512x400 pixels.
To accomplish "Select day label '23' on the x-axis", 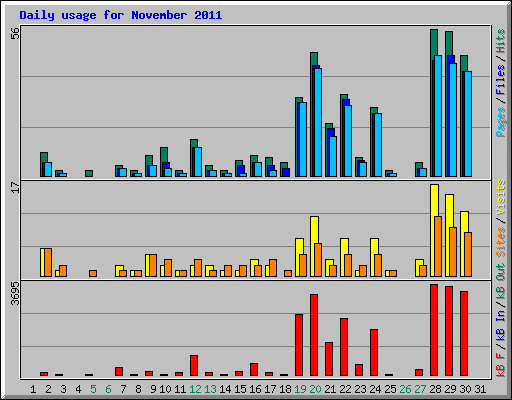I will (x=360, y=389).
